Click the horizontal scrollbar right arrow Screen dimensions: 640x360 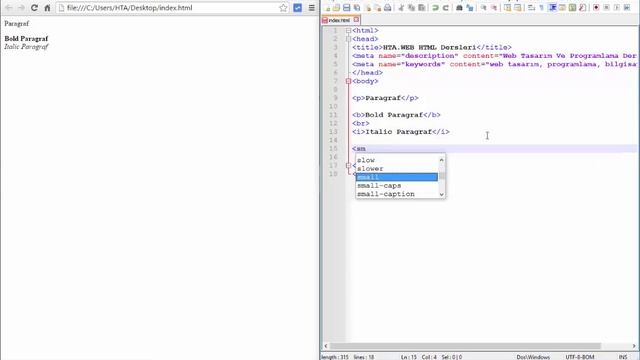tap(634, 346)
